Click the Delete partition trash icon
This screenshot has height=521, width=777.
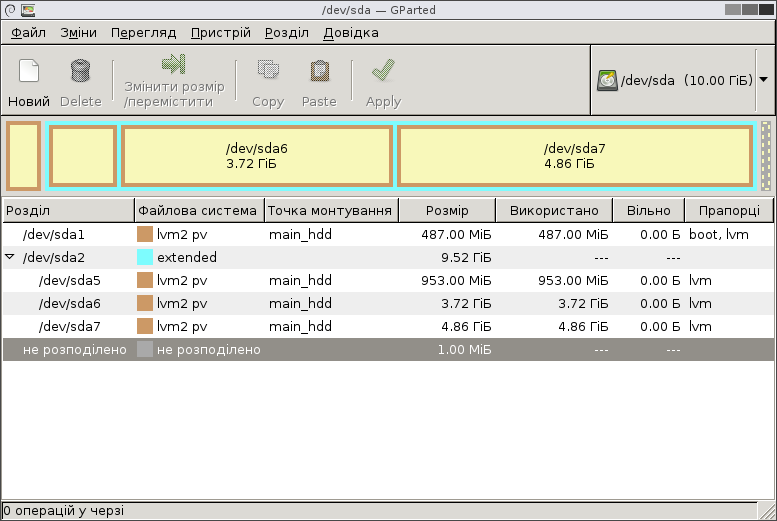(x=81, y=71)
